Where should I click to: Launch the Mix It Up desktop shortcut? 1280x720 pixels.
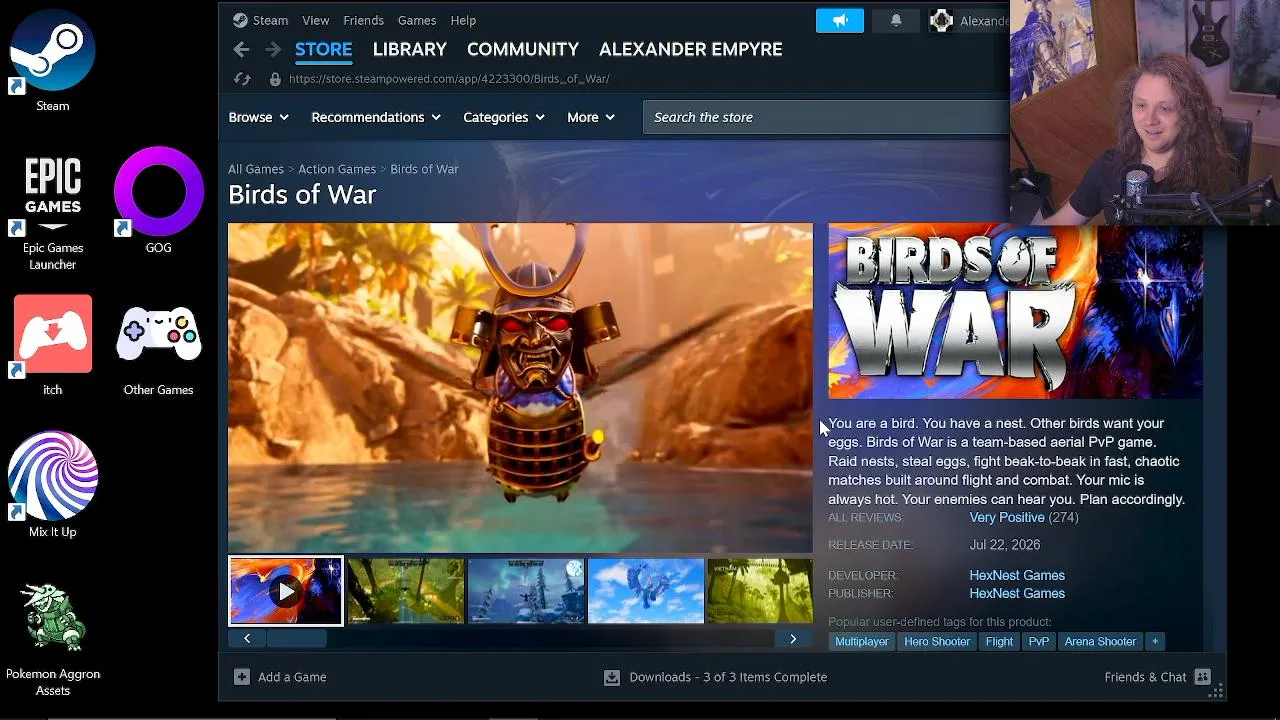(x=53, y=484)
